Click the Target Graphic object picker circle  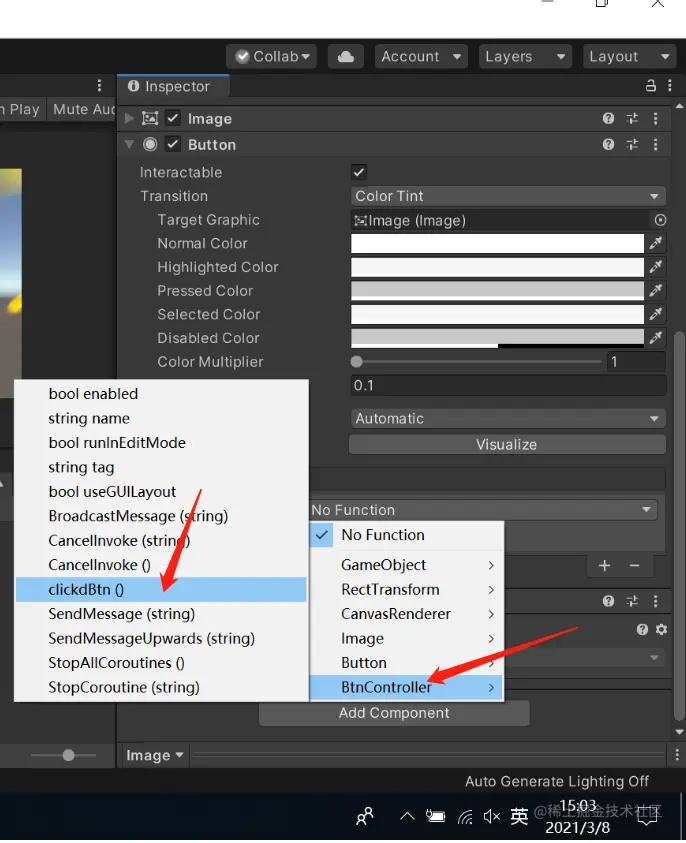click(660, 220)
